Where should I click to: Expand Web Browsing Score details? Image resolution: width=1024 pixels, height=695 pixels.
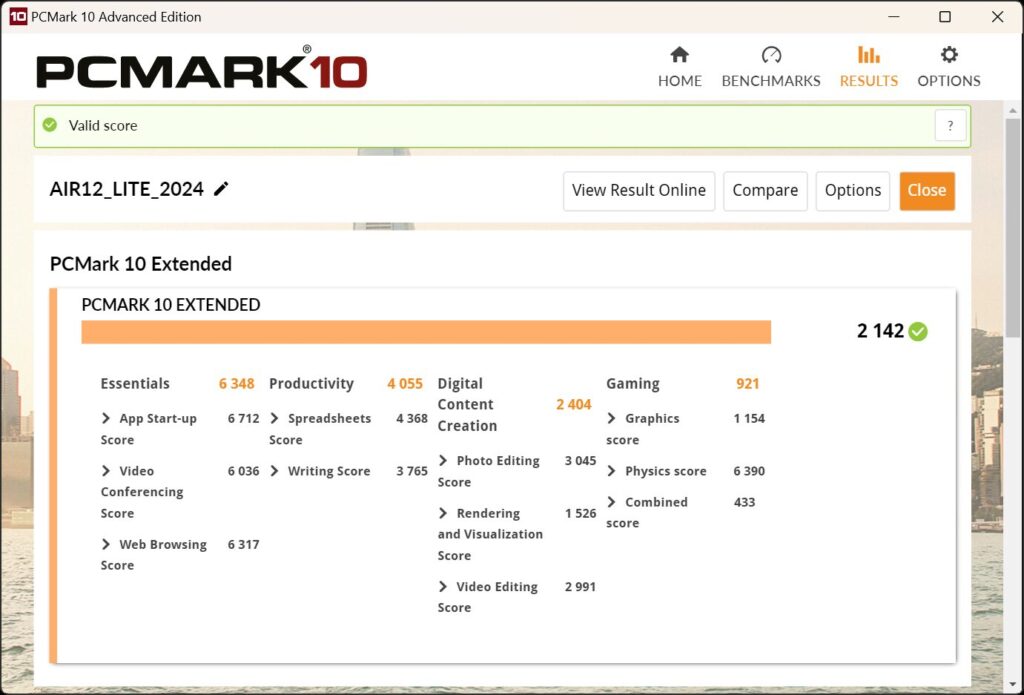pos(106,544)
